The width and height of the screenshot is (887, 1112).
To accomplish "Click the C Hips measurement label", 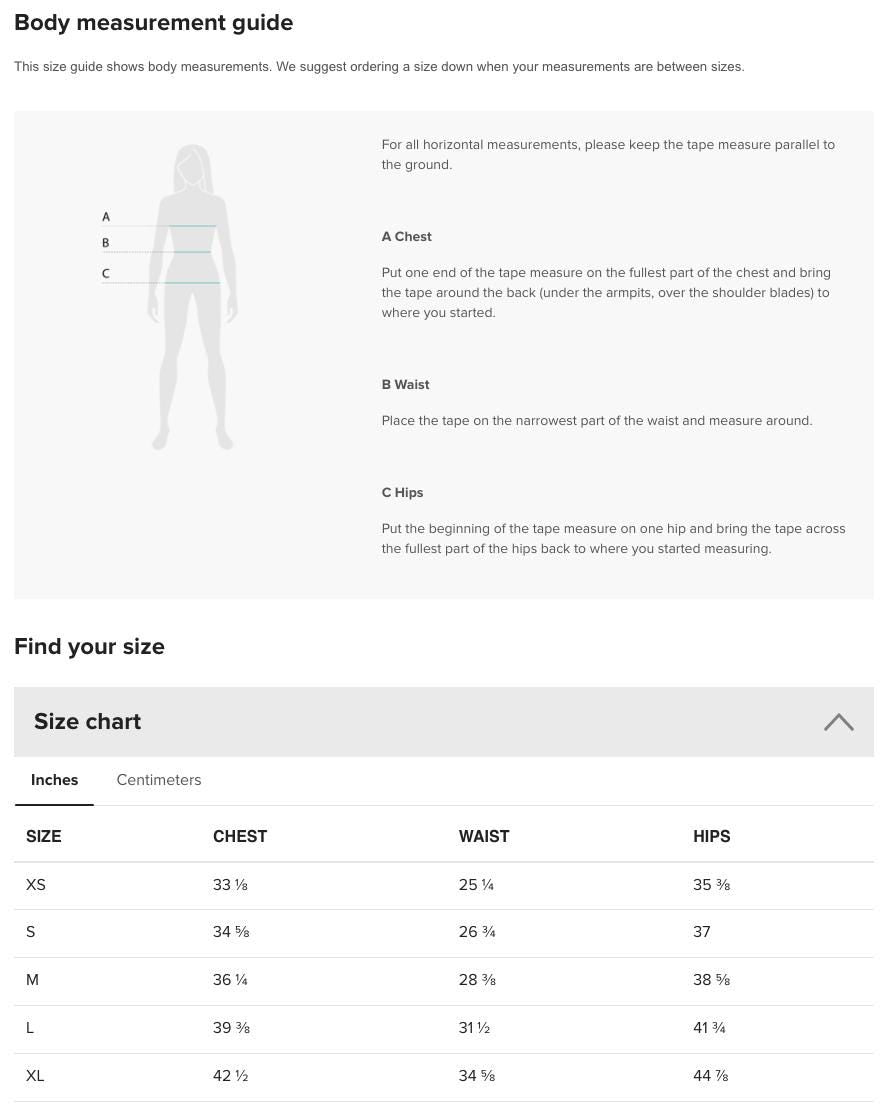I will click(402, 493).
